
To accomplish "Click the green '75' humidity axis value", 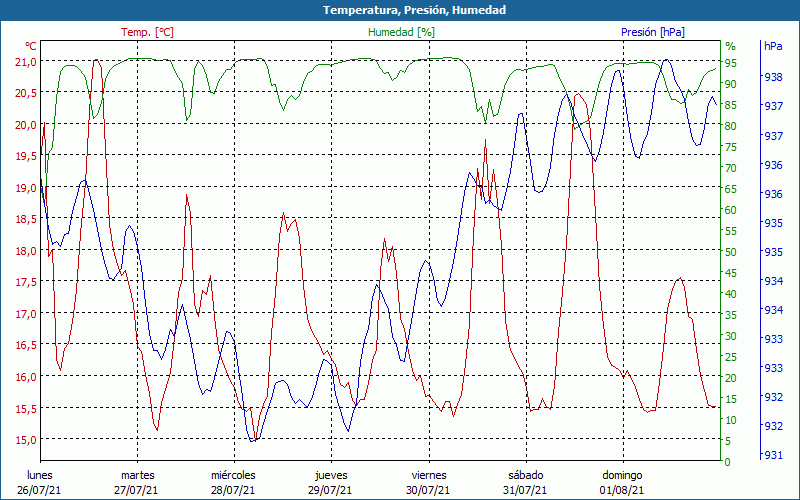I will pyautogui.click(x=731, y=147).
